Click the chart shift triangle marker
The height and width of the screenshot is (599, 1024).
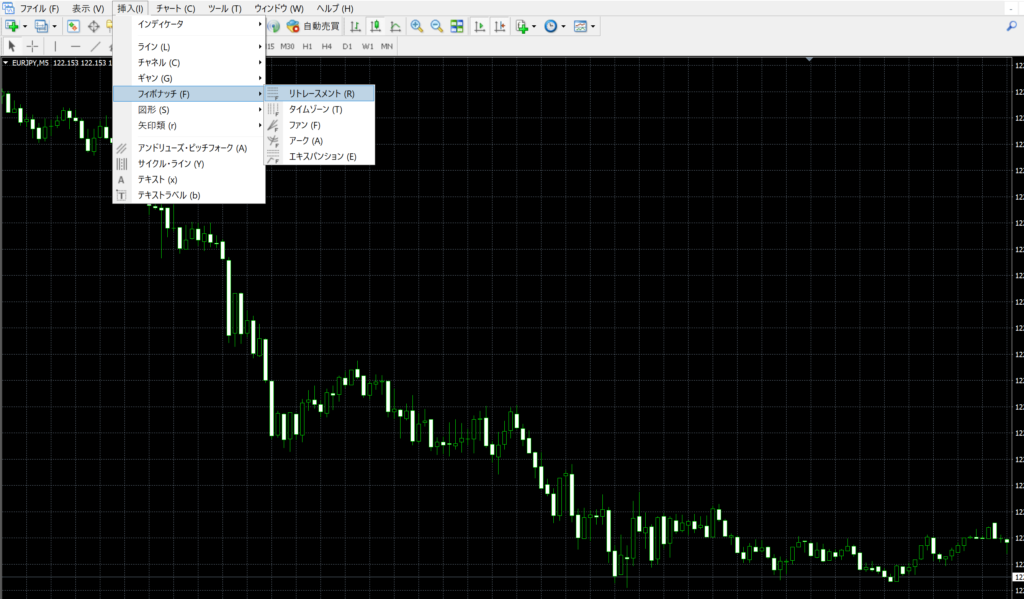(x=809, y=59)
